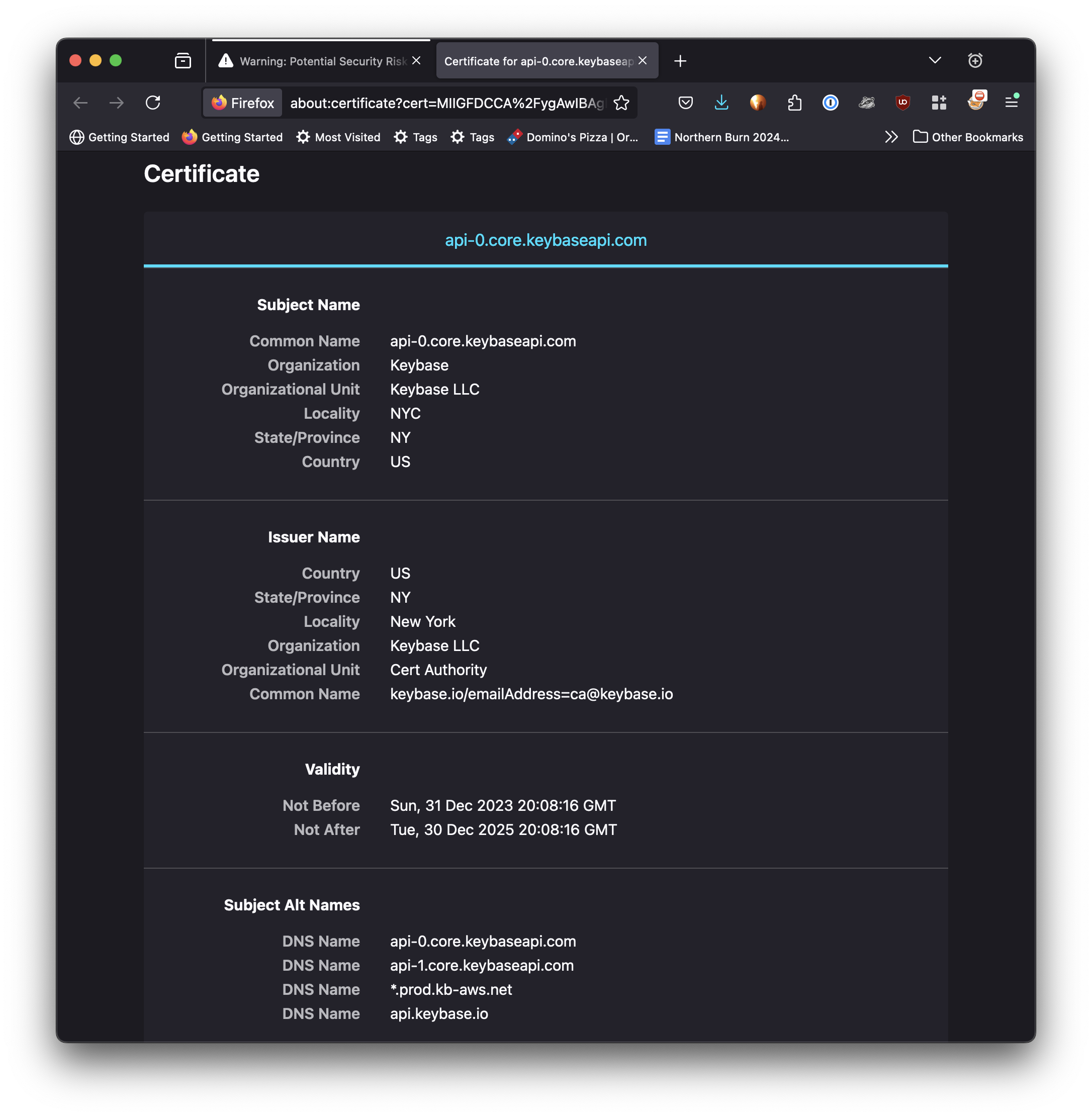
Task: Open the Northern Burn 2024 bookmark
Action: (x=721, y=137)
